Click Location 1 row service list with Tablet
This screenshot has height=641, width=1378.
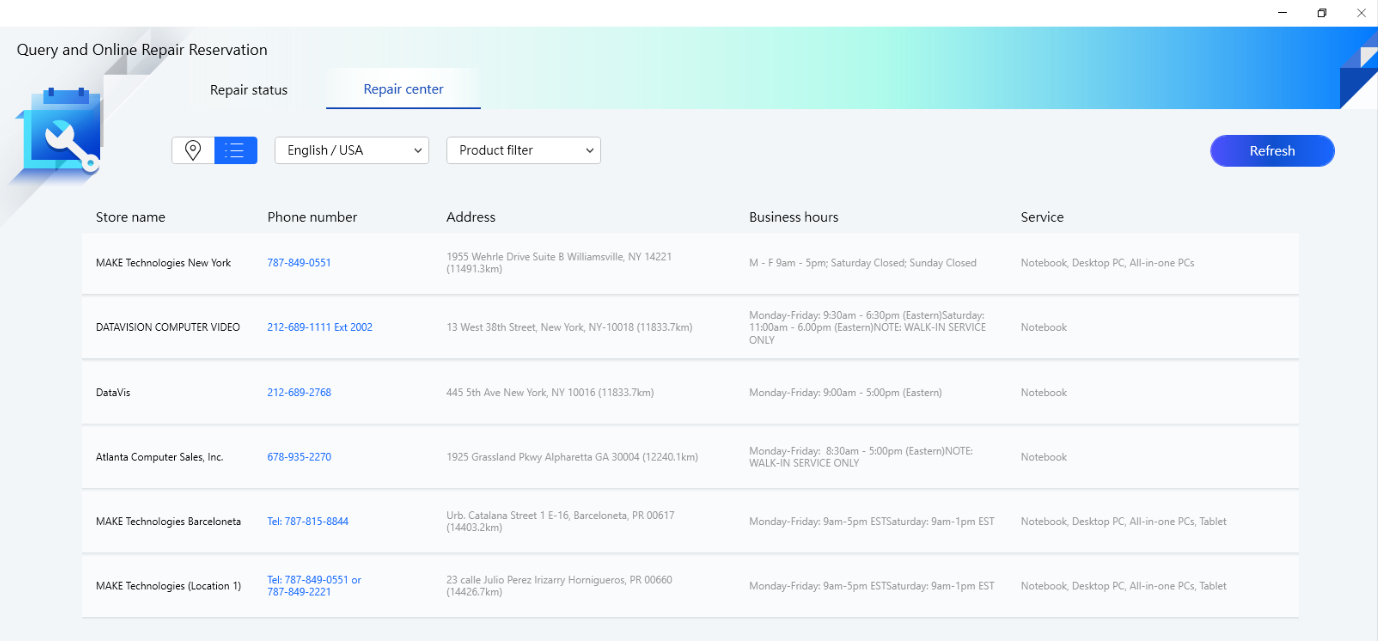point(1123,586)
